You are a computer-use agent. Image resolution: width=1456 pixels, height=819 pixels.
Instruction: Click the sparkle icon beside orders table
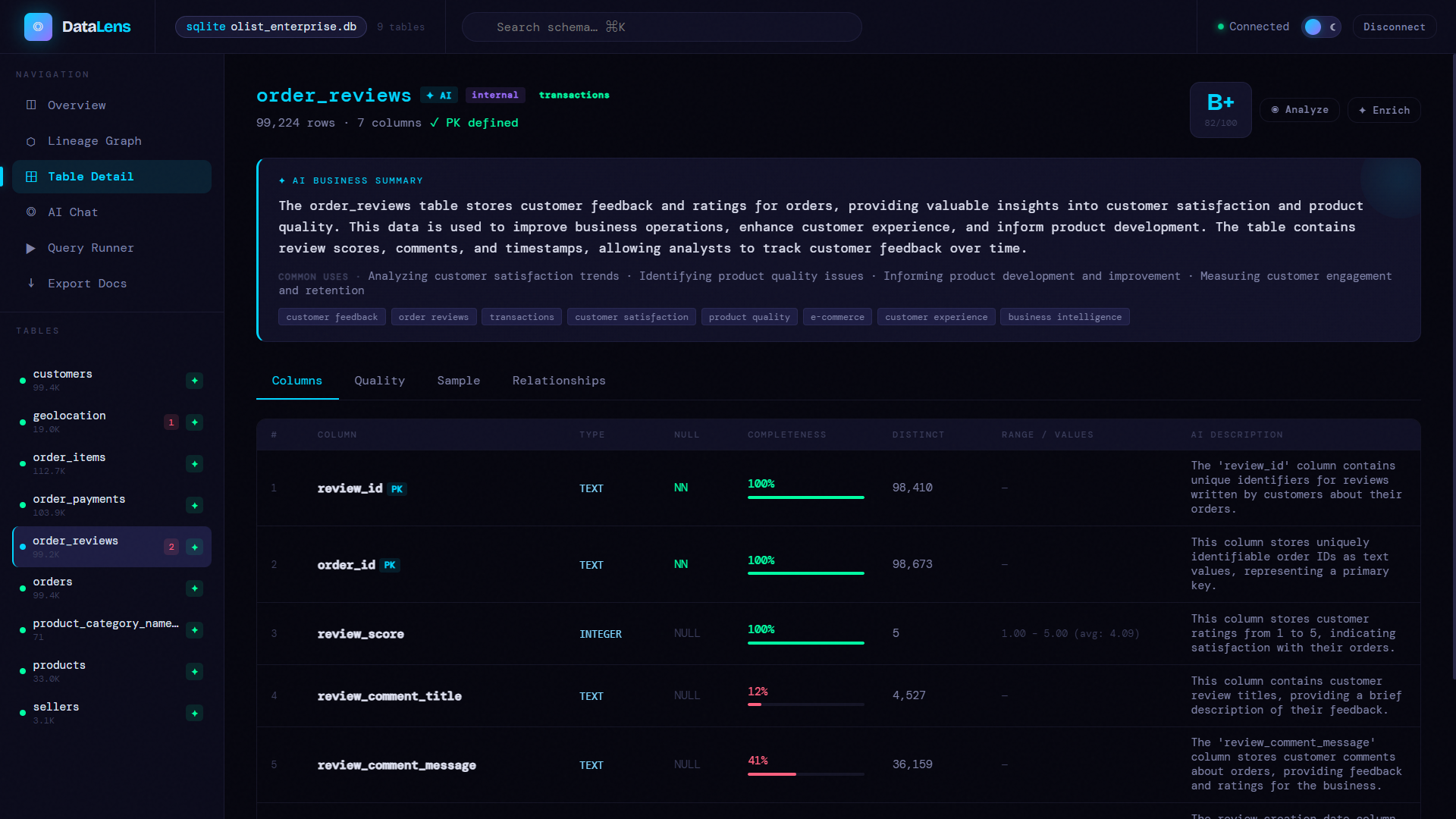[x=195, y=588]
